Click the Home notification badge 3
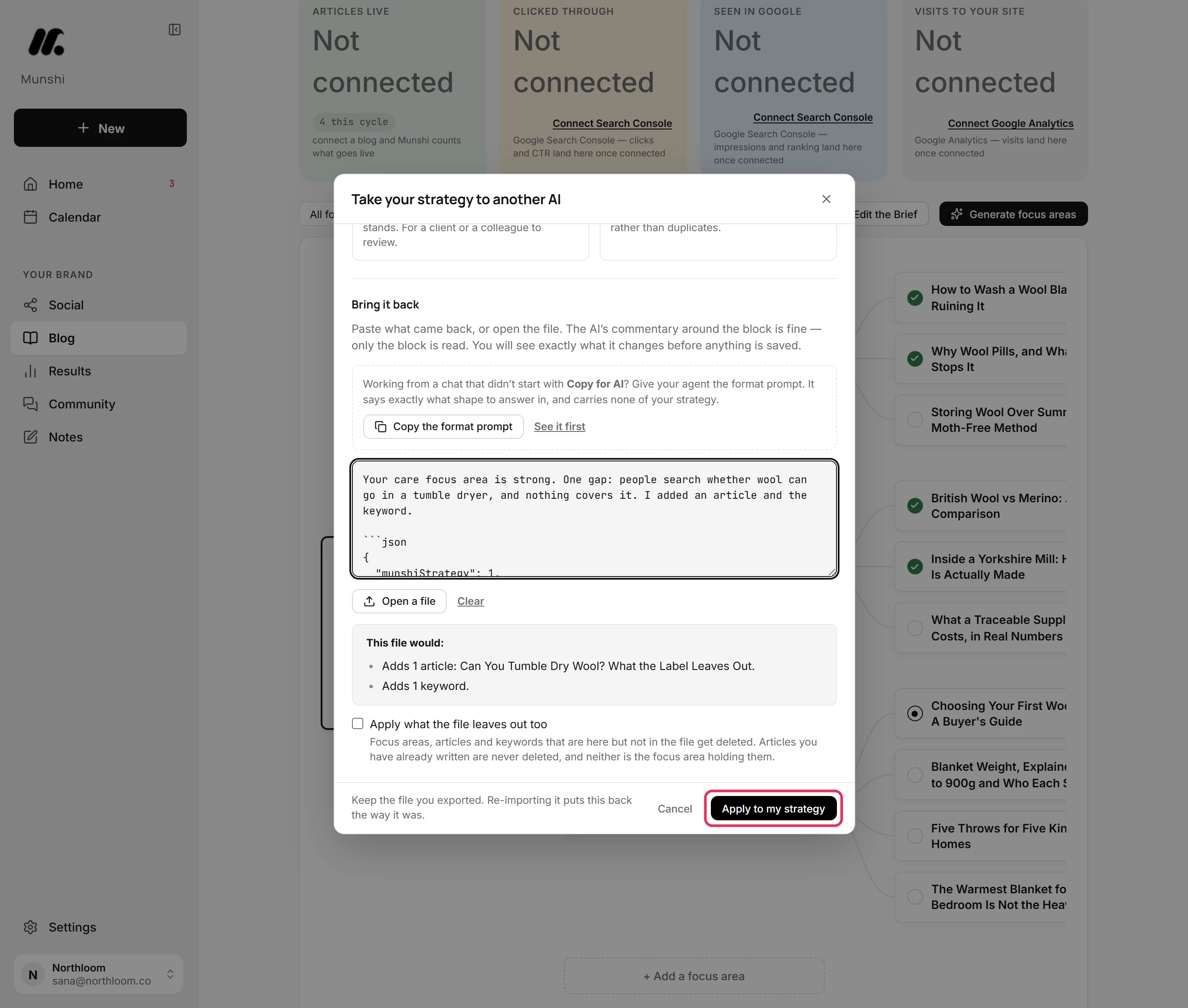The width and height of the screenshot is (1188, 1008). tap(172, 183)
